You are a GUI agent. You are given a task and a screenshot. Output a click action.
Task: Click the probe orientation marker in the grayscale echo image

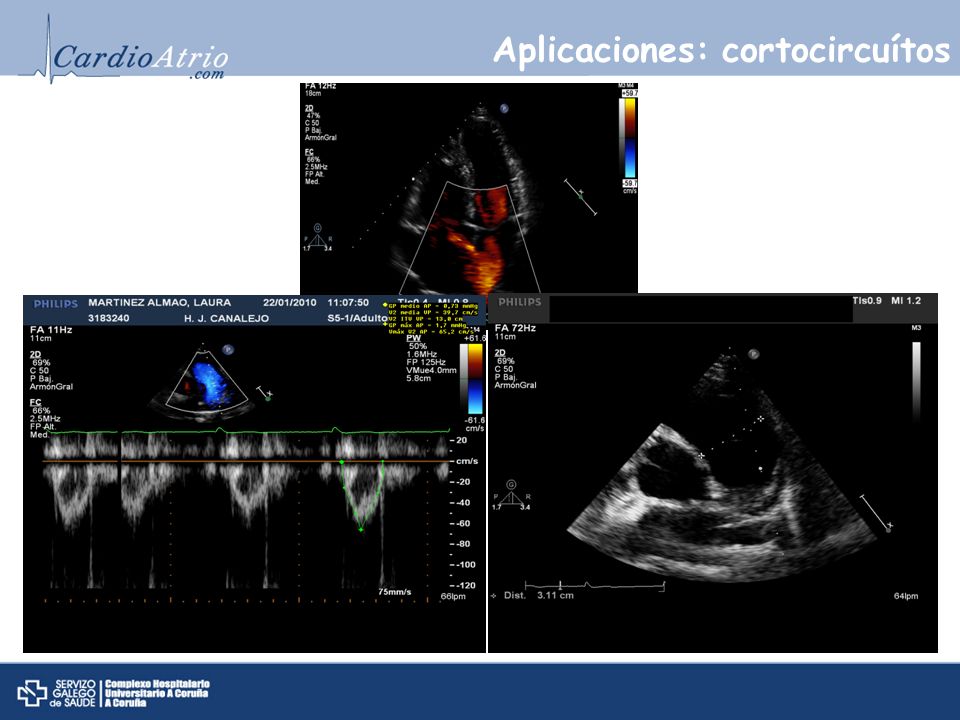[x=754, y=353]
